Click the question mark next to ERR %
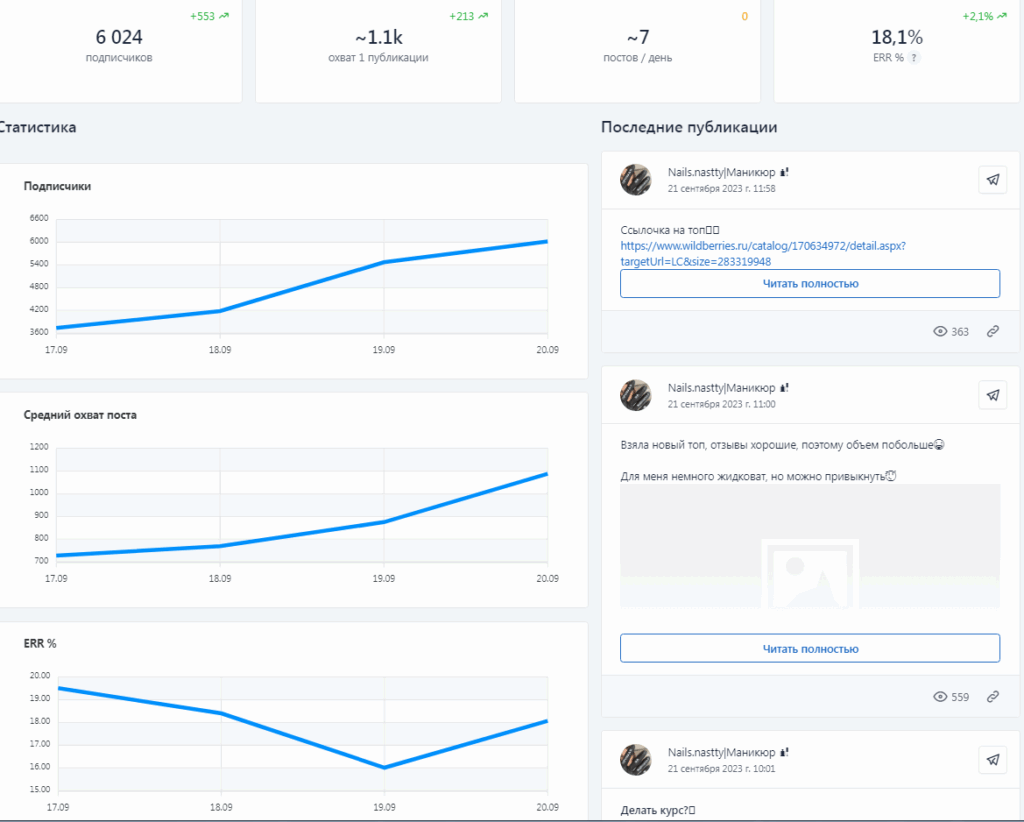 [x=914, y=58]
